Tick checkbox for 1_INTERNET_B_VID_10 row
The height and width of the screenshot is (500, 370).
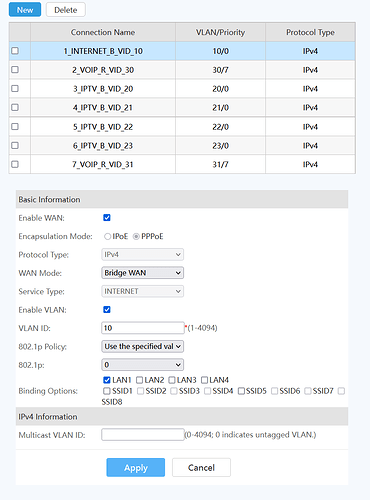15,51
